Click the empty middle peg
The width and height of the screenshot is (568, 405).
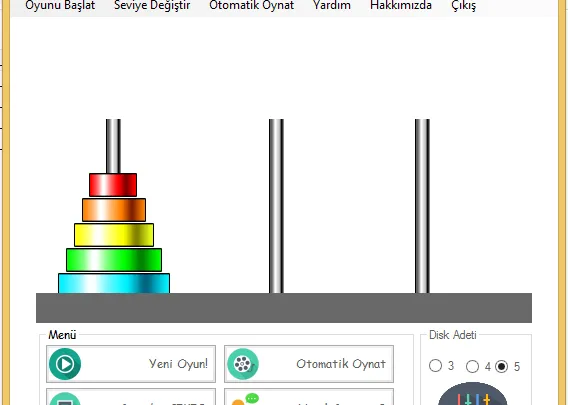pyautogui.click(x=276, y=206)
